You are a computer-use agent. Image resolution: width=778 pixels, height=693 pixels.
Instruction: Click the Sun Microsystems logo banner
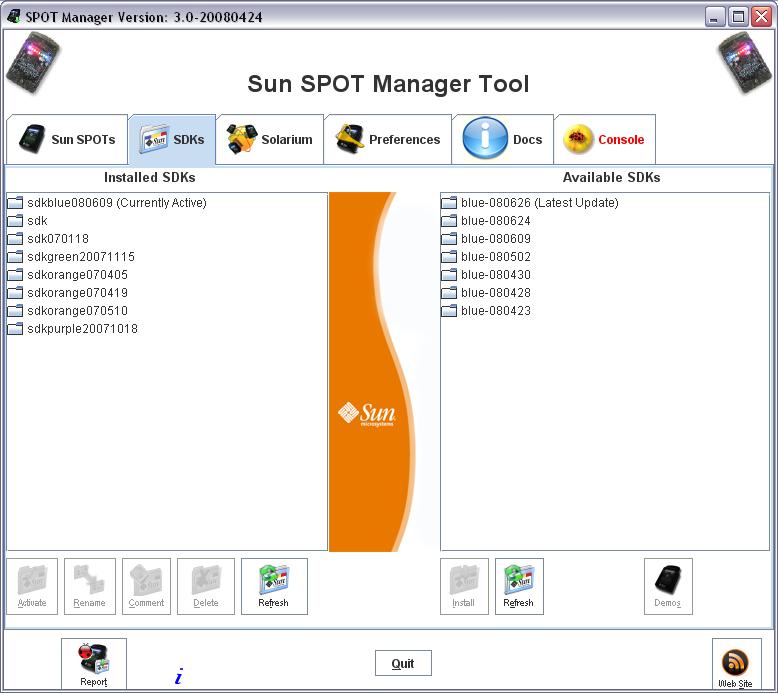tap(367, 414)
